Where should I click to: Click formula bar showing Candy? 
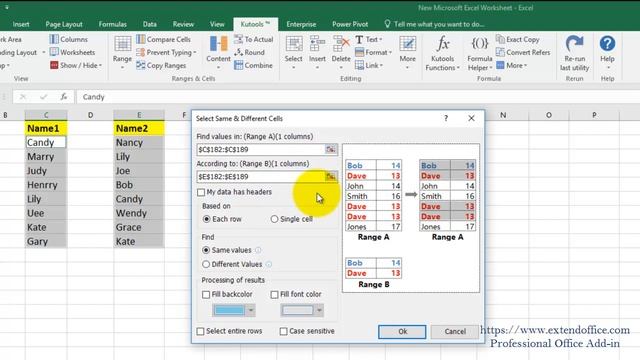click(359, 97)
